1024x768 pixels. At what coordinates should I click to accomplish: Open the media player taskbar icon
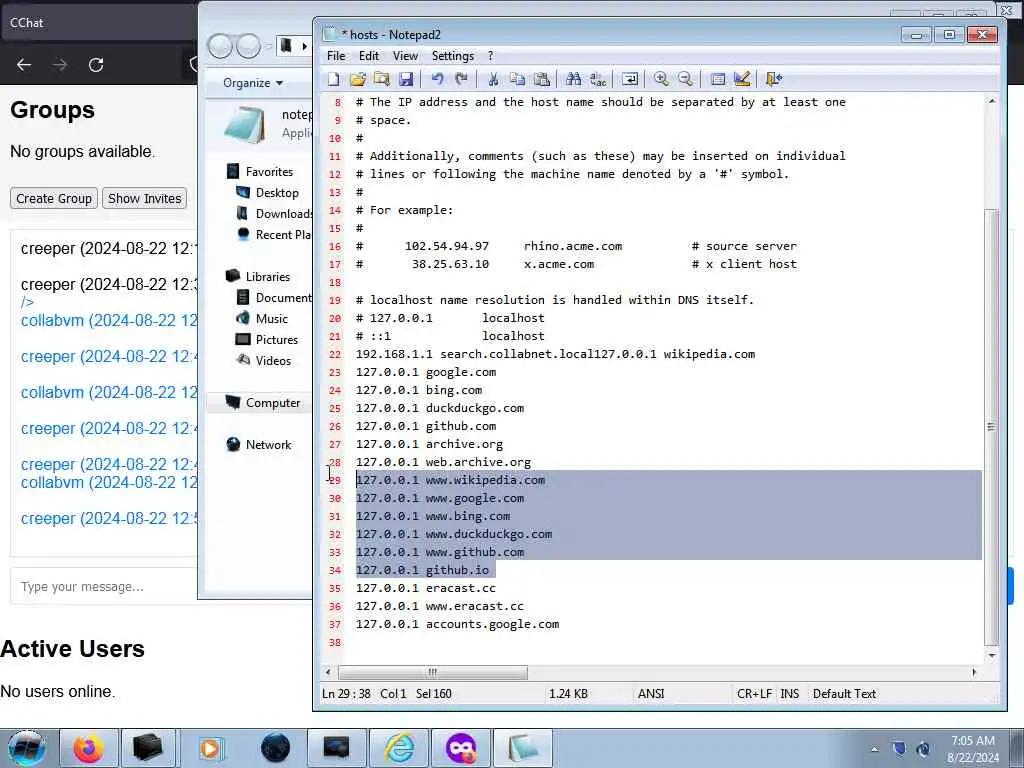coord(211,748)
